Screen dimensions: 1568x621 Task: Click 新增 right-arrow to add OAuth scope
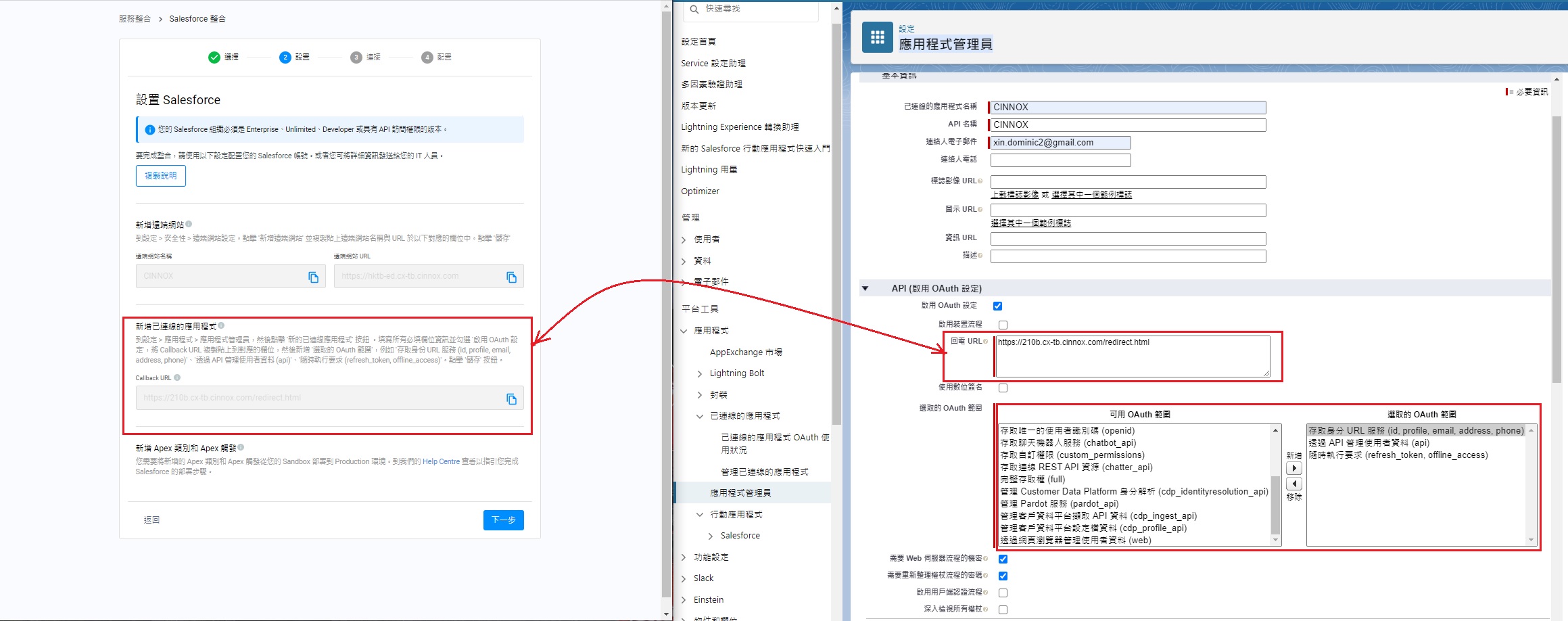1294,468
